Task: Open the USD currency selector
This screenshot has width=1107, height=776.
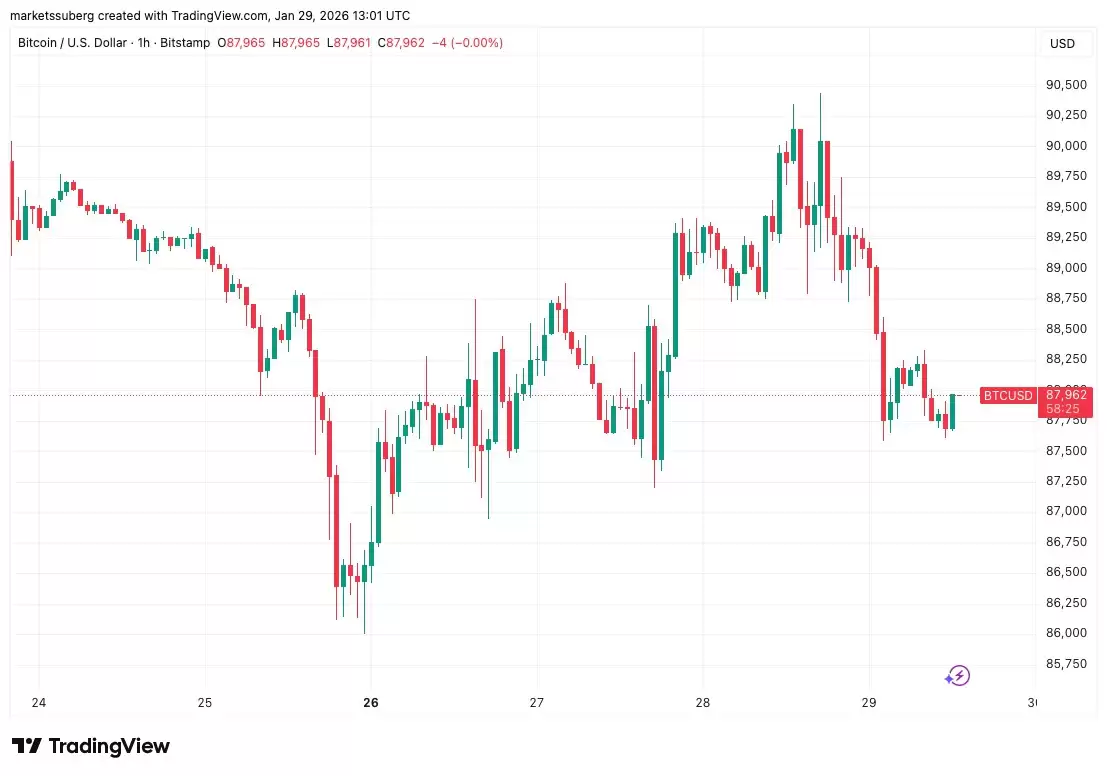Action: click(x=1062, y=44)
